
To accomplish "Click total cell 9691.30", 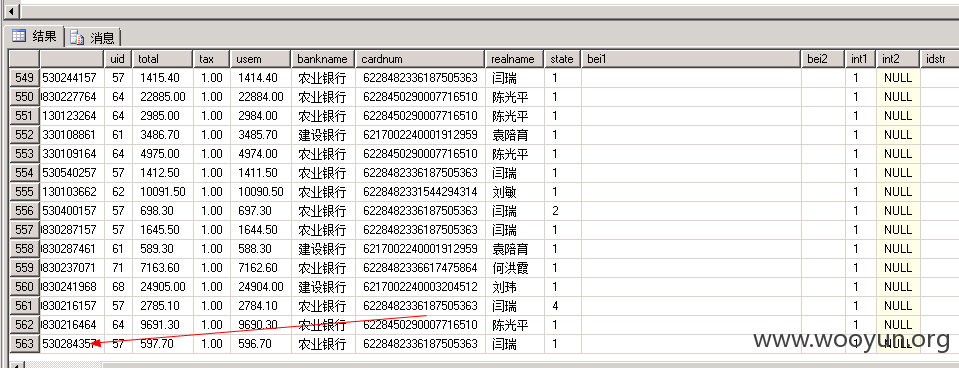I will pyautogui.click(x=163, y=325).
